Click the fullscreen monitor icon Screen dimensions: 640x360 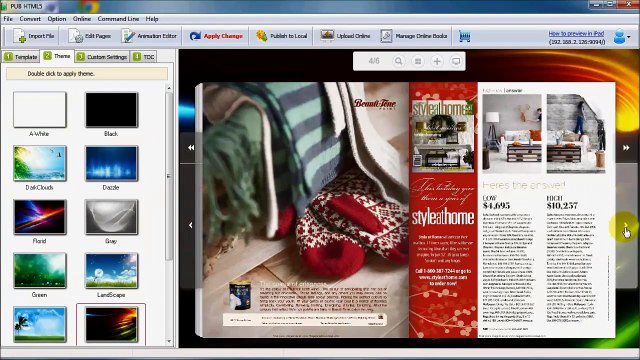(x=456, y=61)
